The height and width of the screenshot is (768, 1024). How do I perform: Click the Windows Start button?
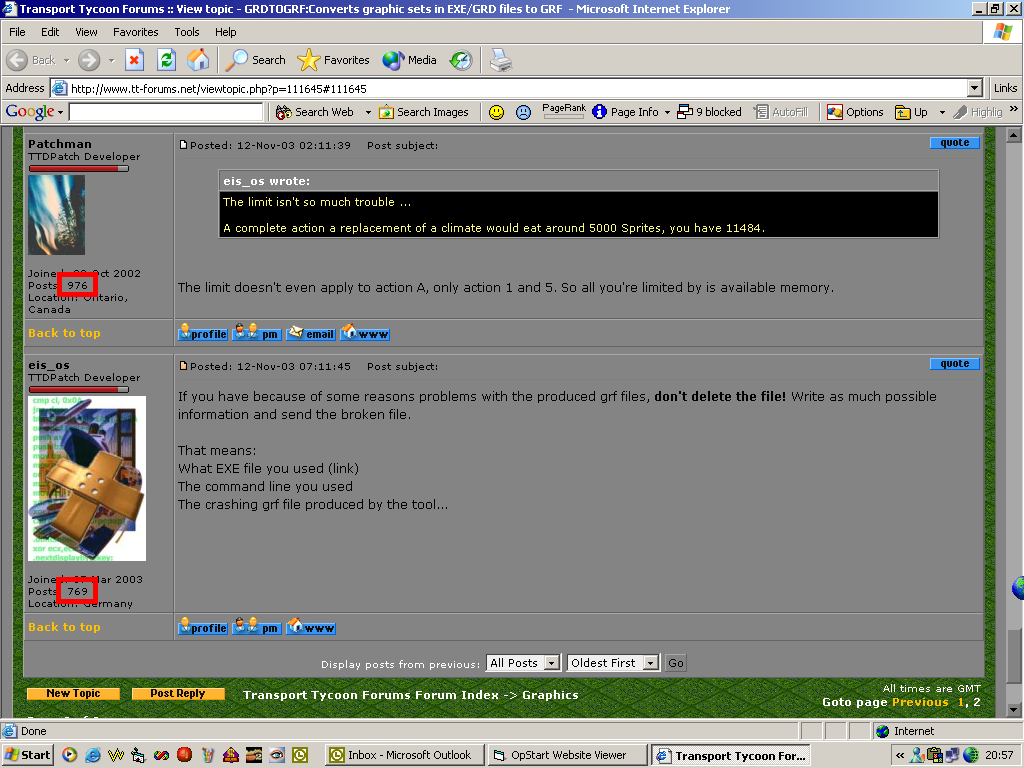[x=28, y=755]
